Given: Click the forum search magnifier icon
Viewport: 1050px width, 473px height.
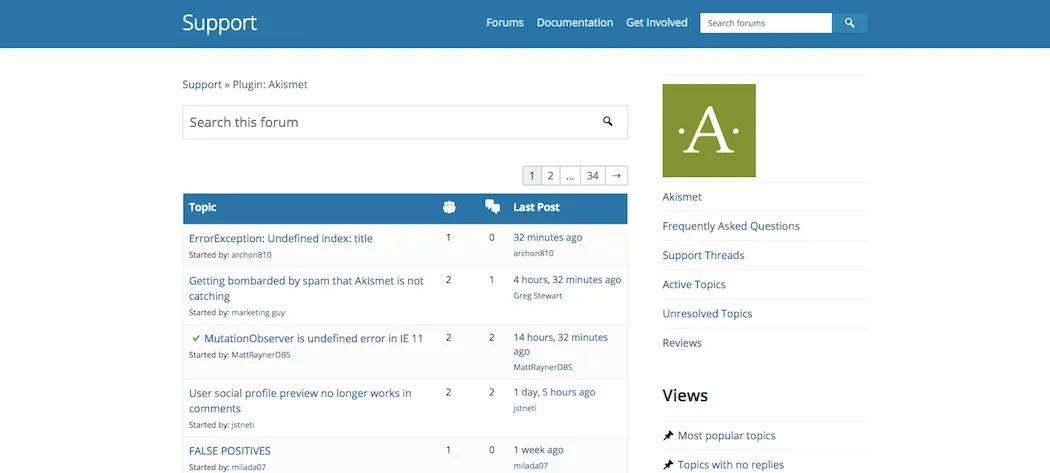Looking at the screenshot, I should tap(607, 122).
